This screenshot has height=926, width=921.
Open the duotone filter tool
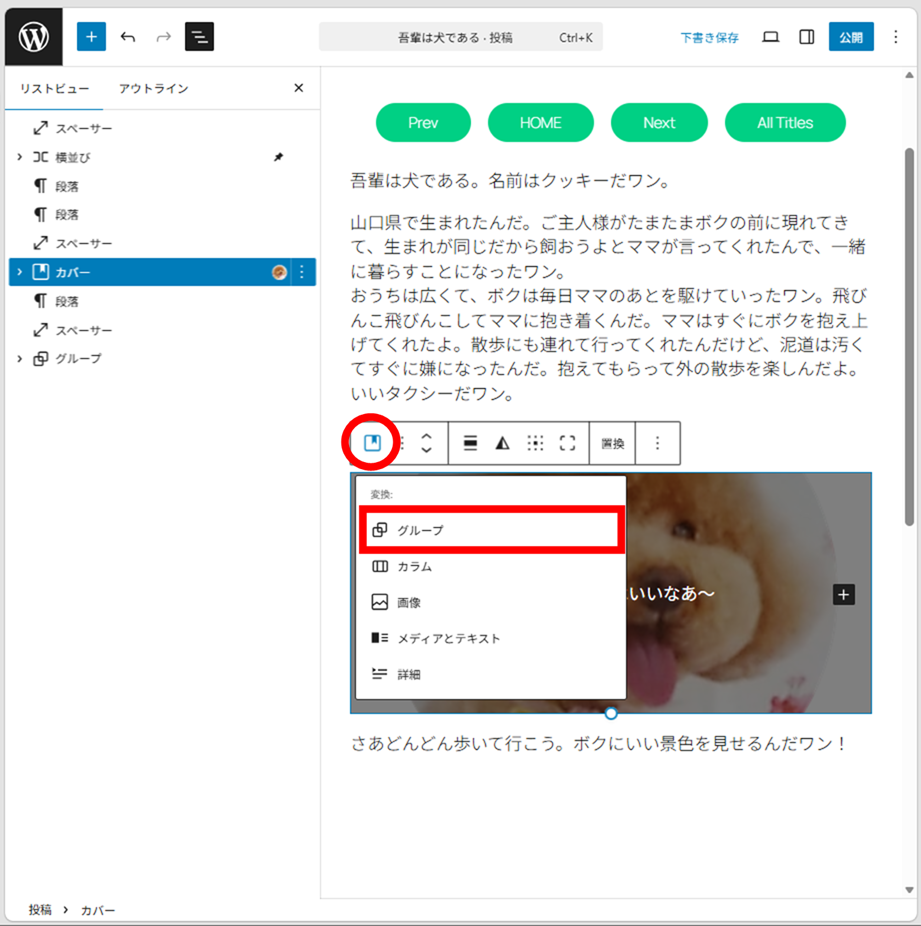502,443
